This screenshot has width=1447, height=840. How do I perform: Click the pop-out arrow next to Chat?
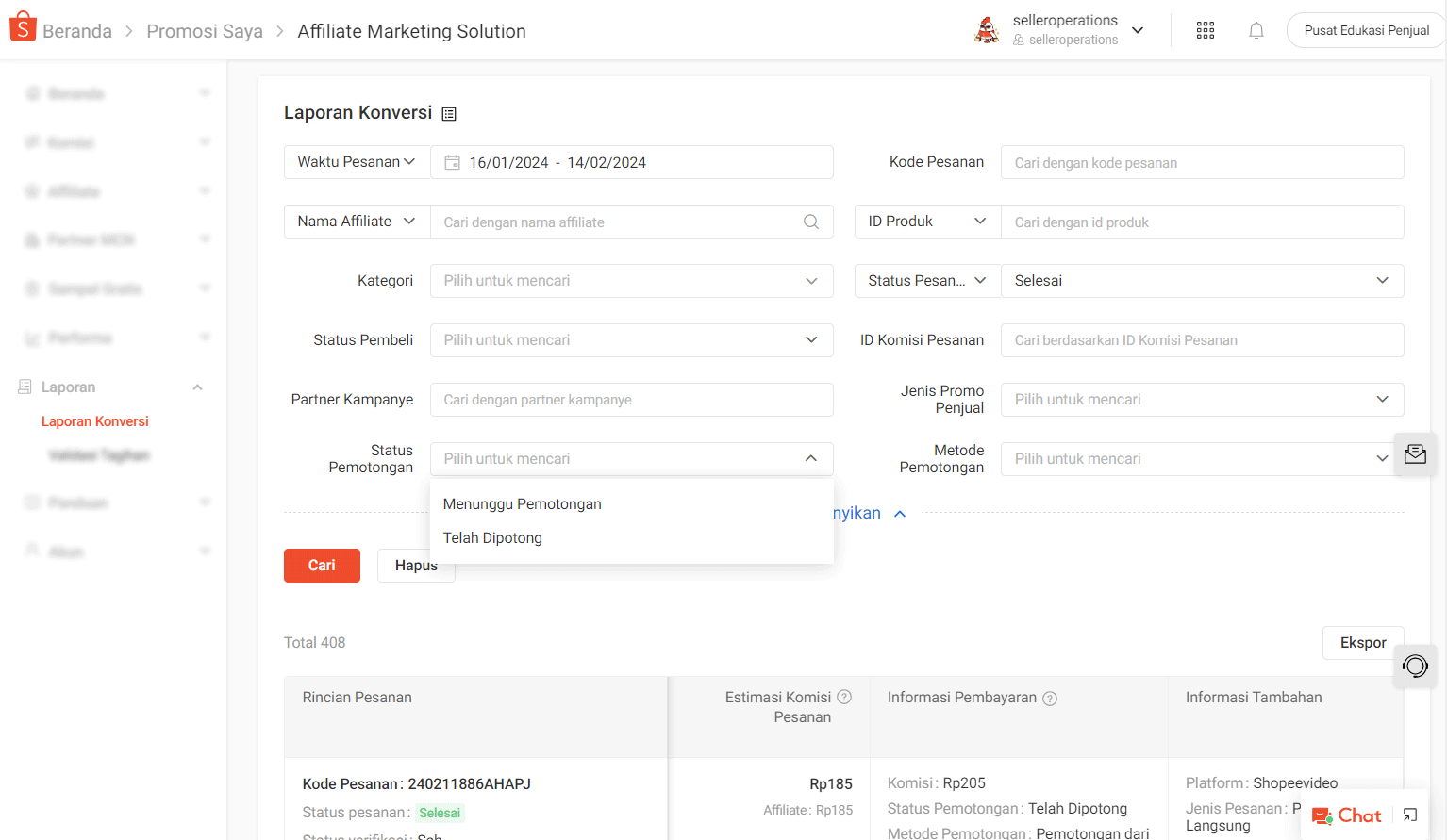point(1409,815)
